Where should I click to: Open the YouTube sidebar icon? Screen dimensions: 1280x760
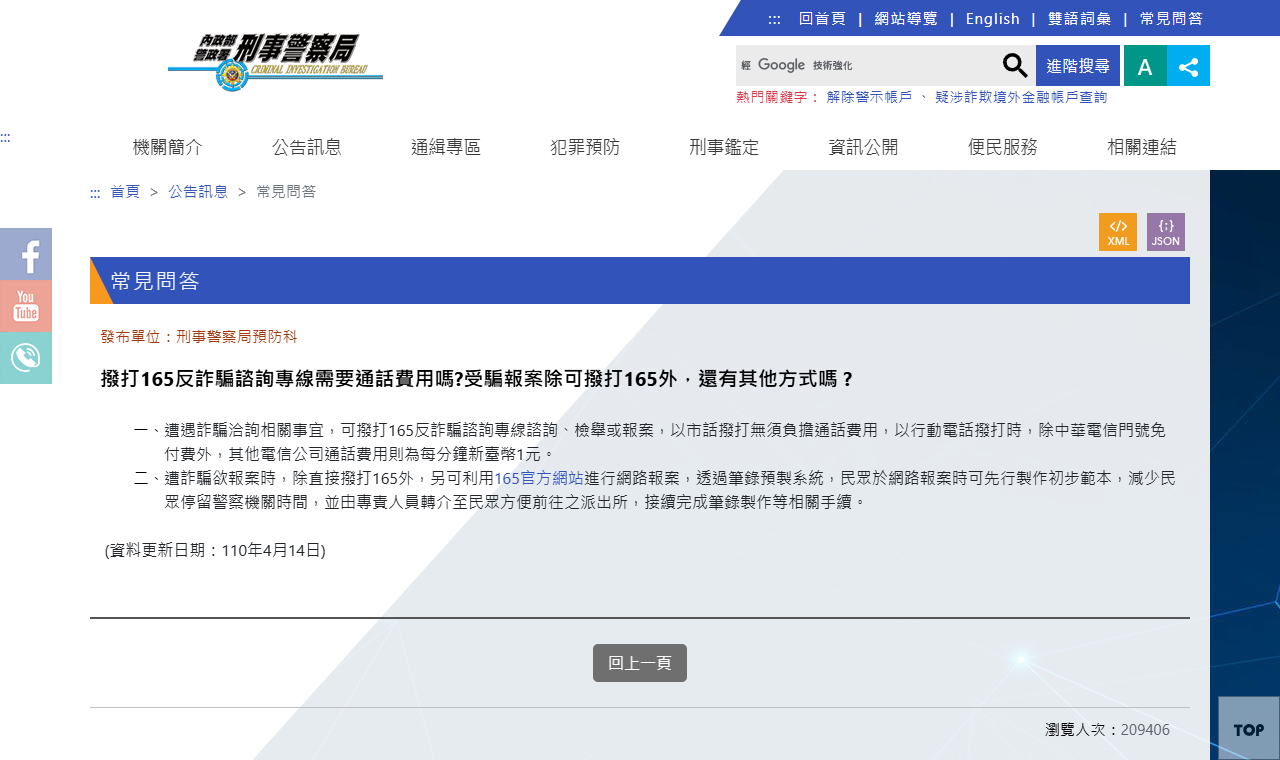26,306
